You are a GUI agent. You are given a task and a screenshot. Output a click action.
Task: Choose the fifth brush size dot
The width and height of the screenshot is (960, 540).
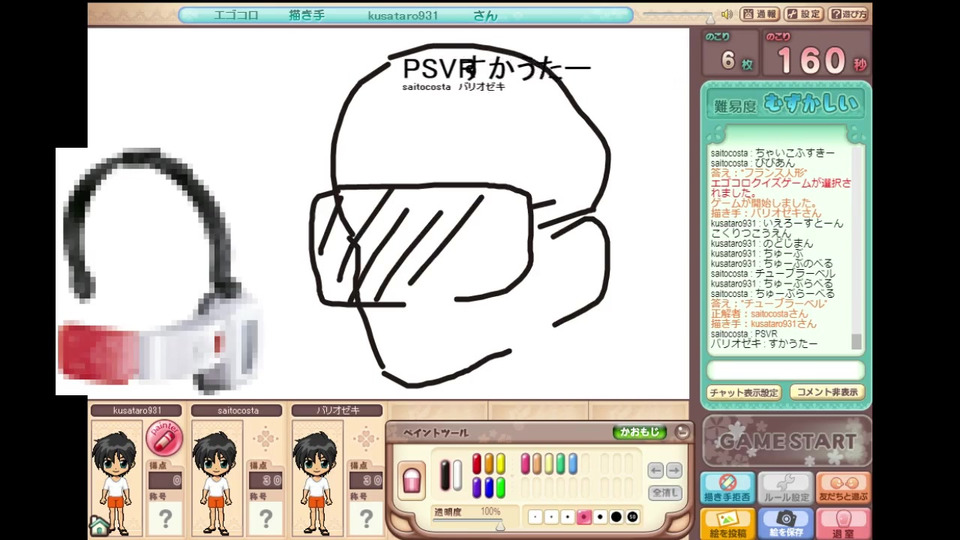pos(600,517)
